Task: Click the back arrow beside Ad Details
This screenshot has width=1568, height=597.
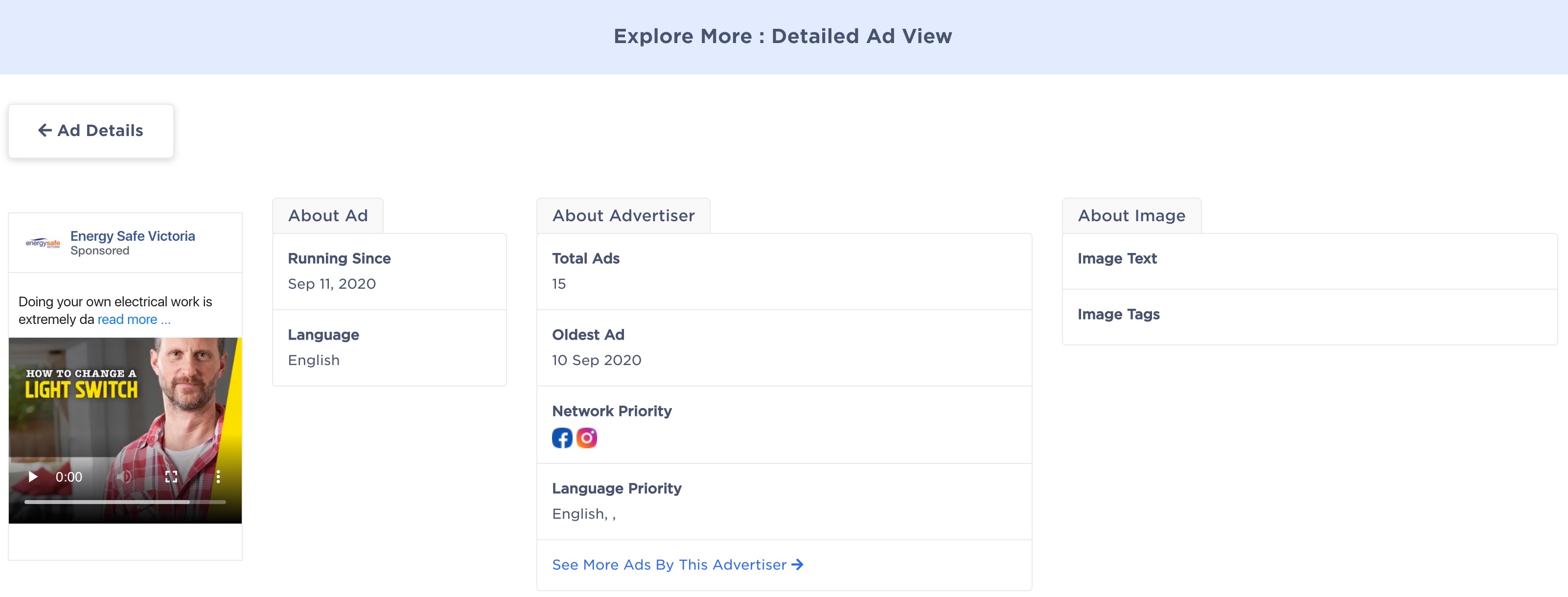Action: (45, 130)
